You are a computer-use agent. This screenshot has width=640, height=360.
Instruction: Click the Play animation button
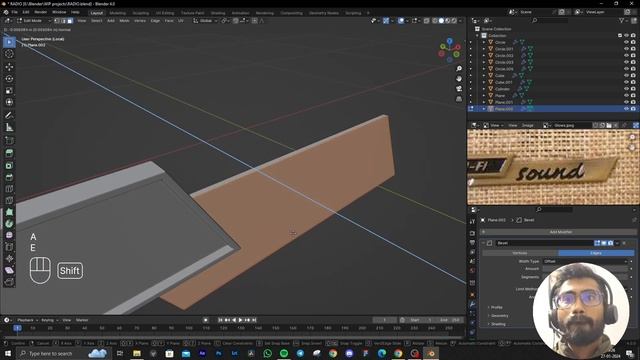point(240,320)
